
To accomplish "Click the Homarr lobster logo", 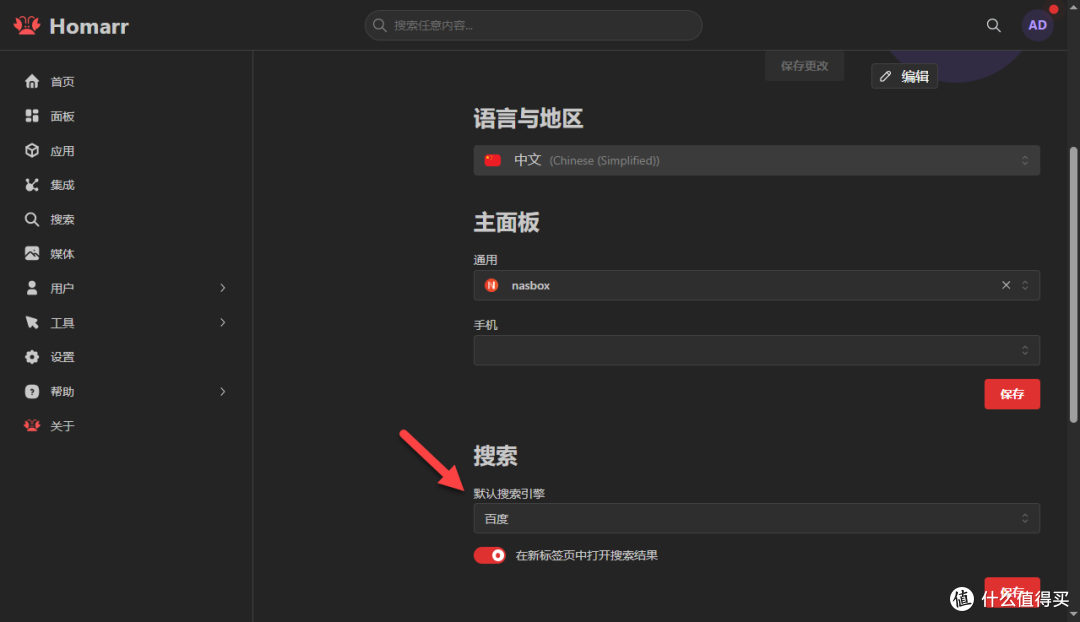I will [x=27, y=25].
